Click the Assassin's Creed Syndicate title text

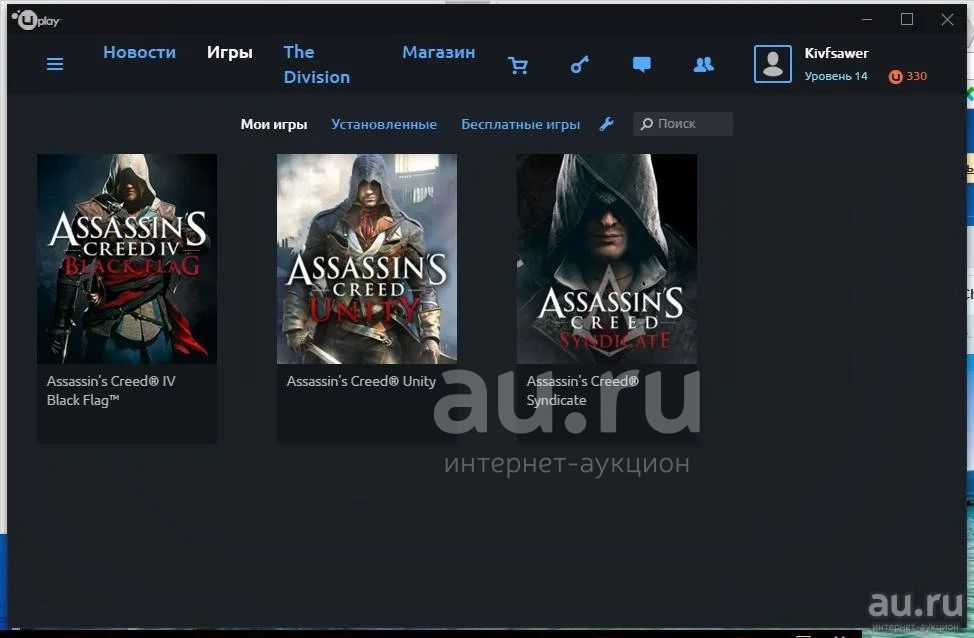click(x=583, y=391)
